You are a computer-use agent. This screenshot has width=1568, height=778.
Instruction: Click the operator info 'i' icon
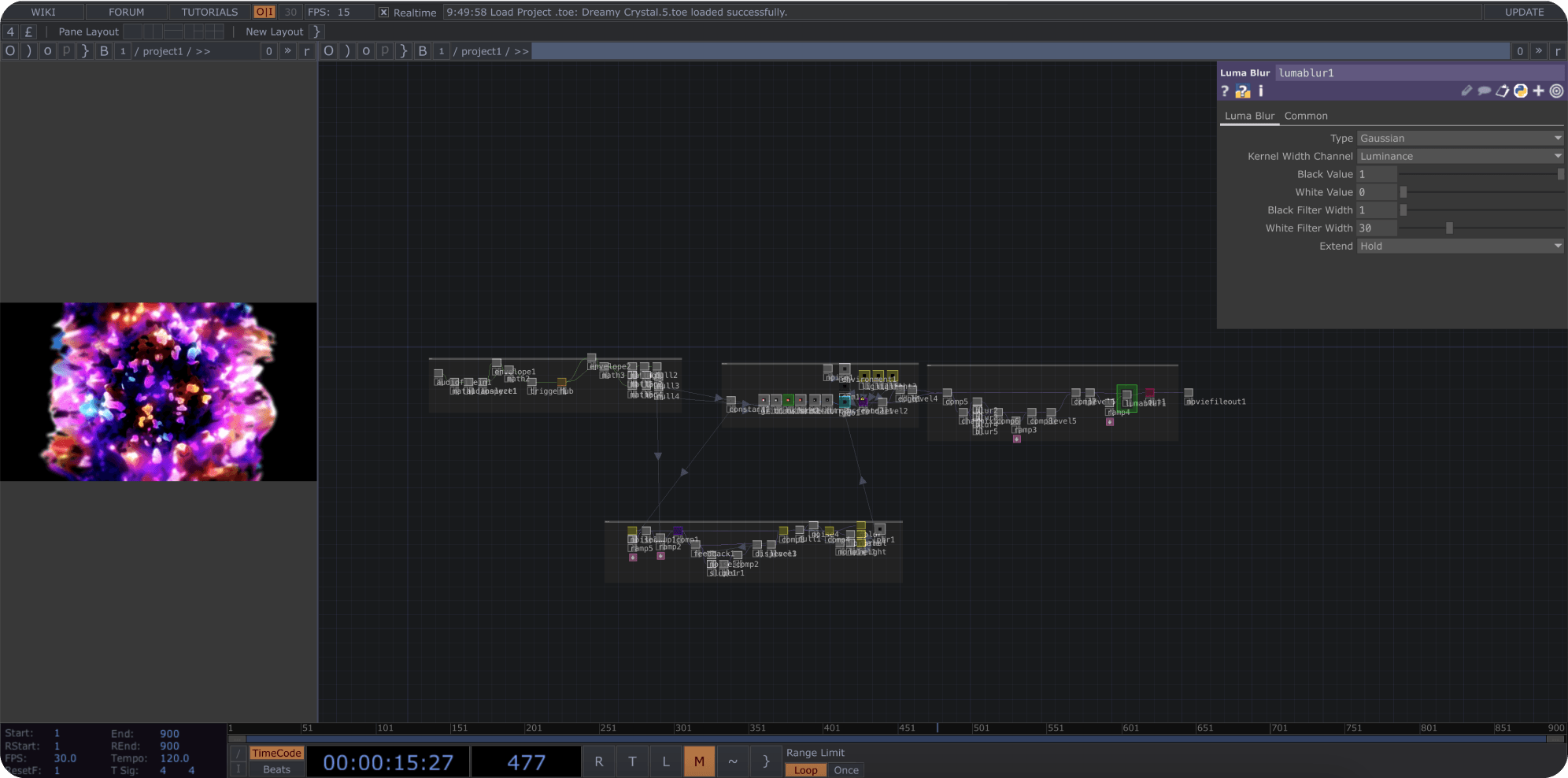(1260, 91)
